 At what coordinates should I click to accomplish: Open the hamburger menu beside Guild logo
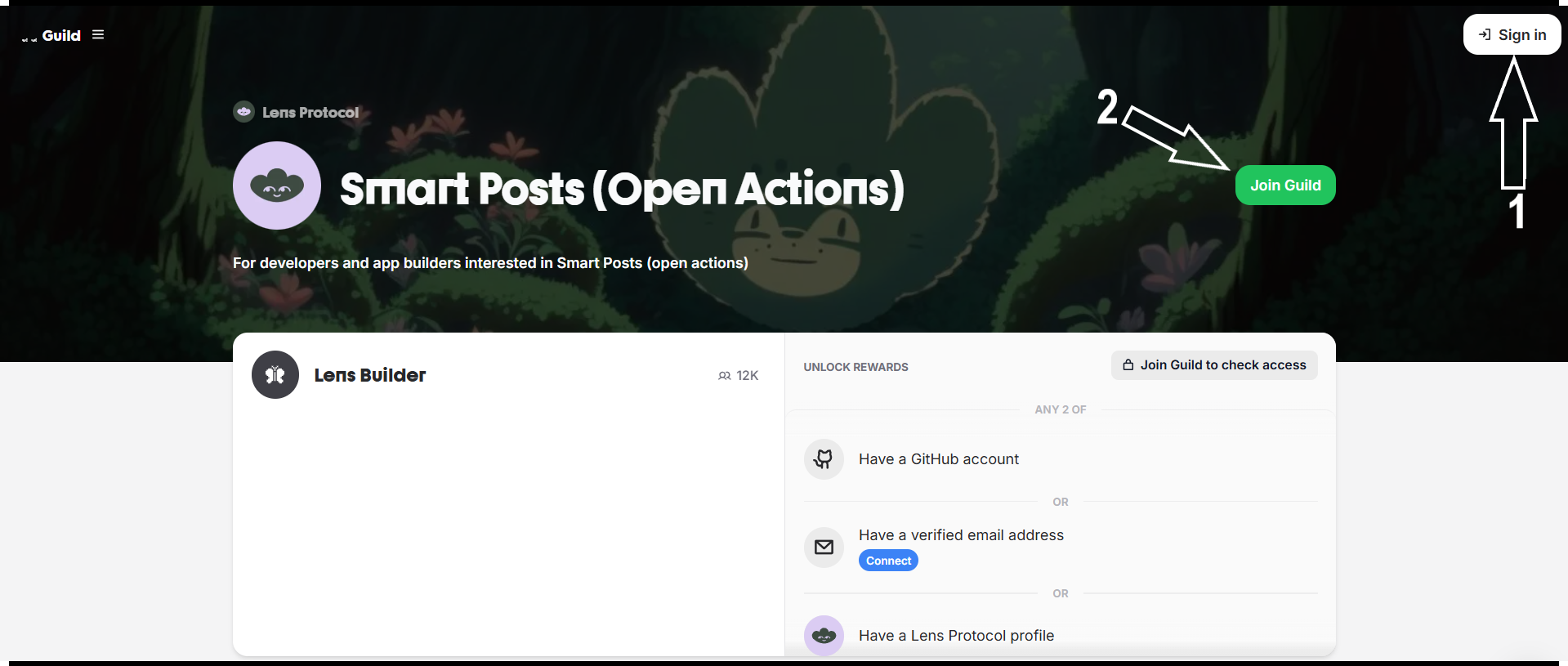(x=98, y=34)
